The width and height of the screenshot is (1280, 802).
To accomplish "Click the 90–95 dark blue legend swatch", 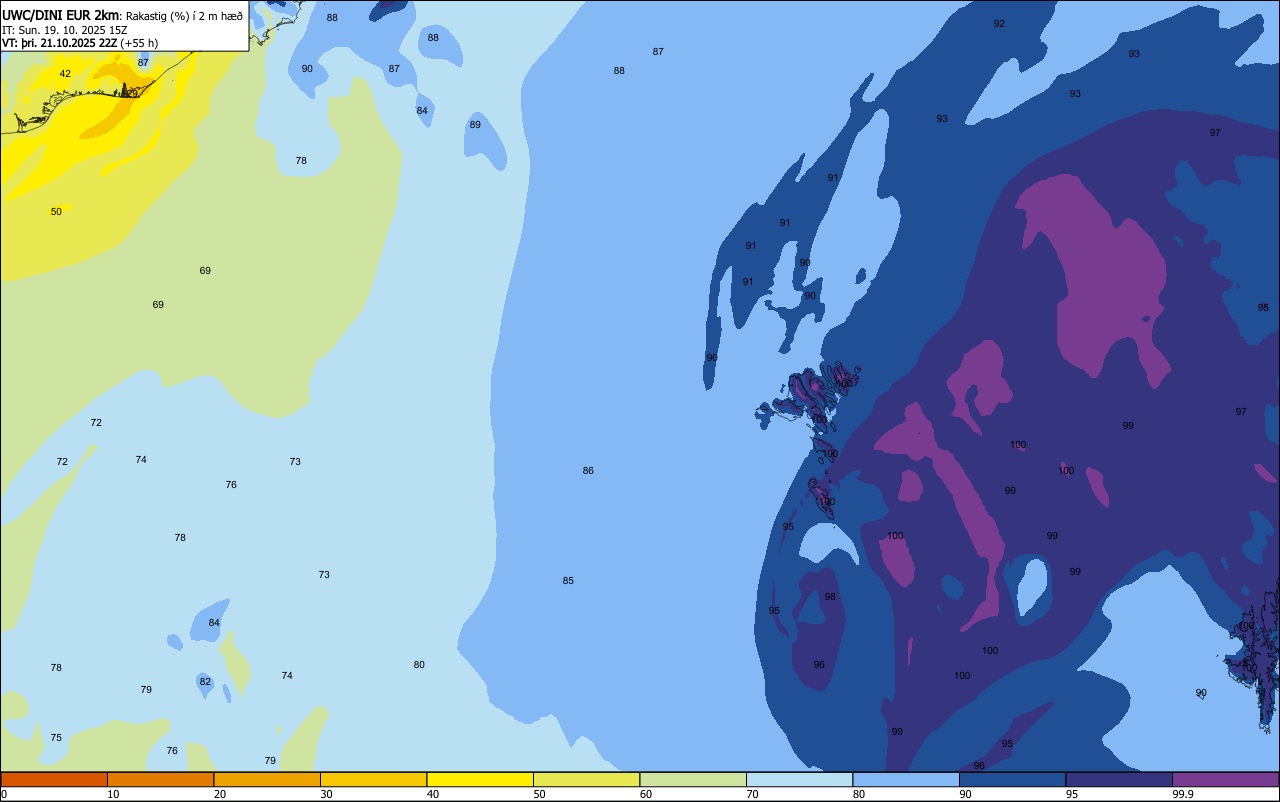I will pyautogui.click(x=1012, y=779).
